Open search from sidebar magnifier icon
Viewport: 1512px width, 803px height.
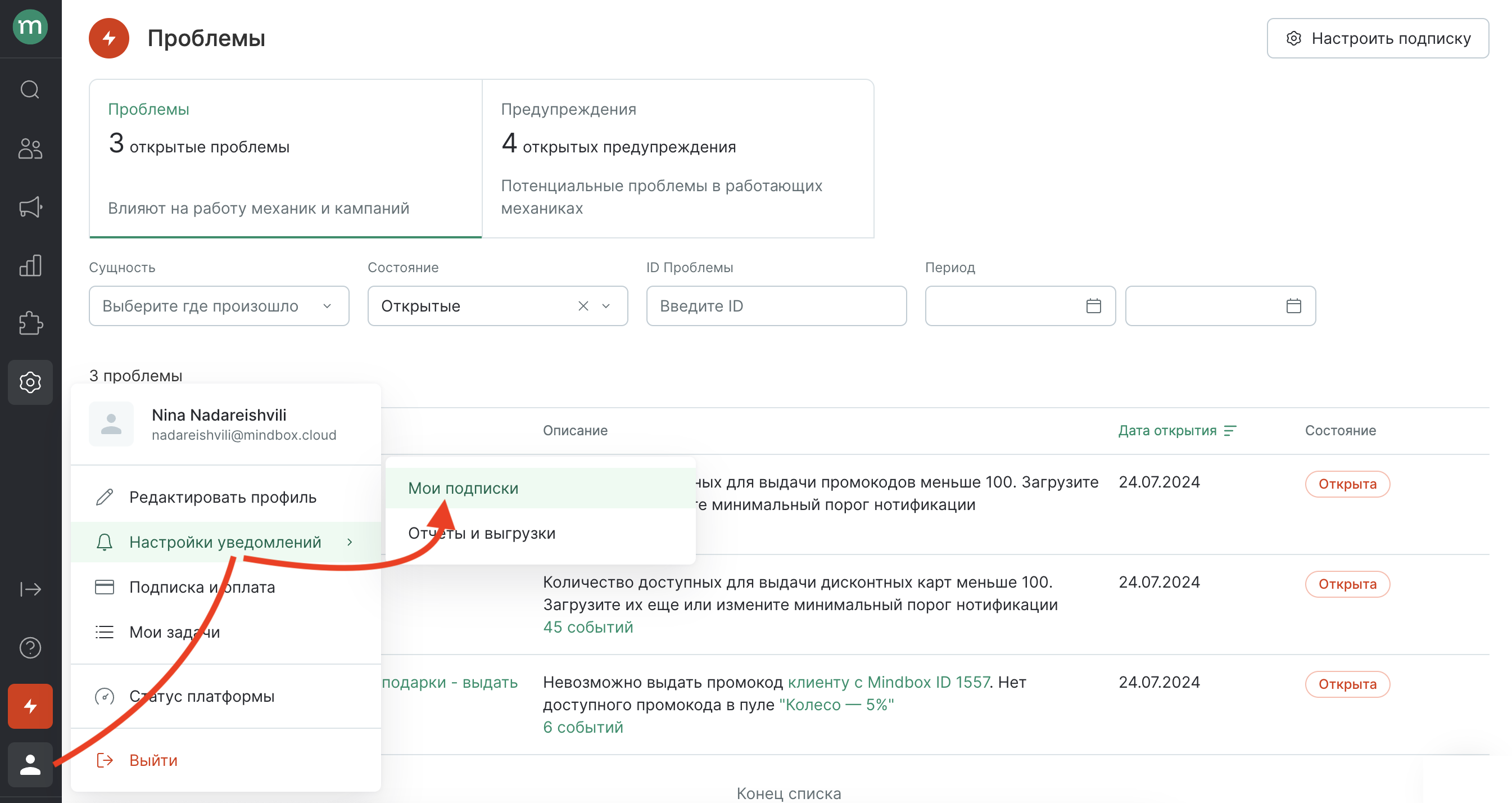click(x=30, y=90)
